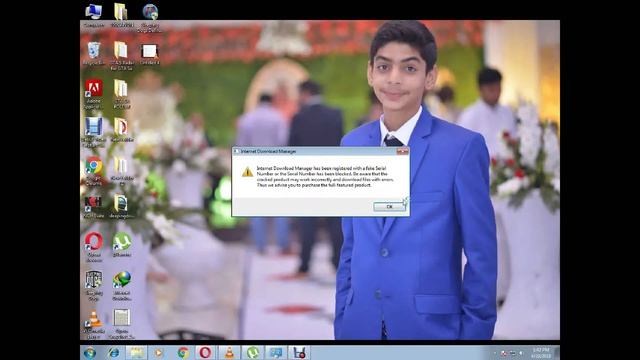Select the Google Chrome desktop shortcut
Screen dimensions: 640x360
[93, 171]
